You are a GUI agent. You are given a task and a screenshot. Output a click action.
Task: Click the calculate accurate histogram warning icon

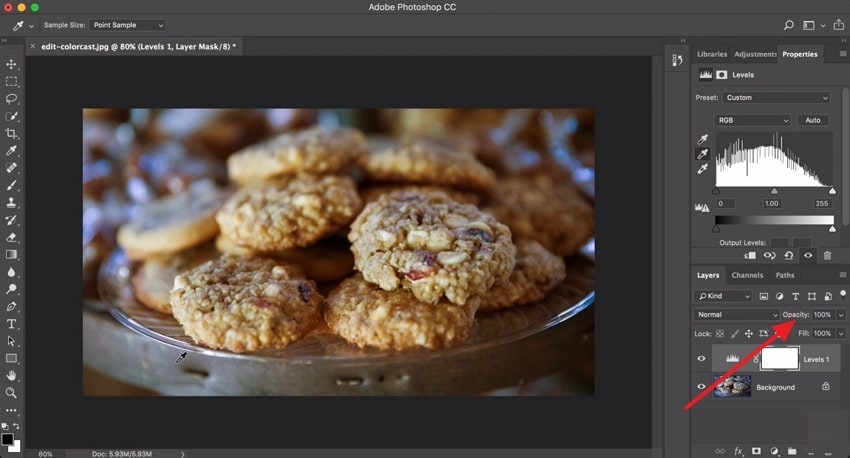click(702, 207)
